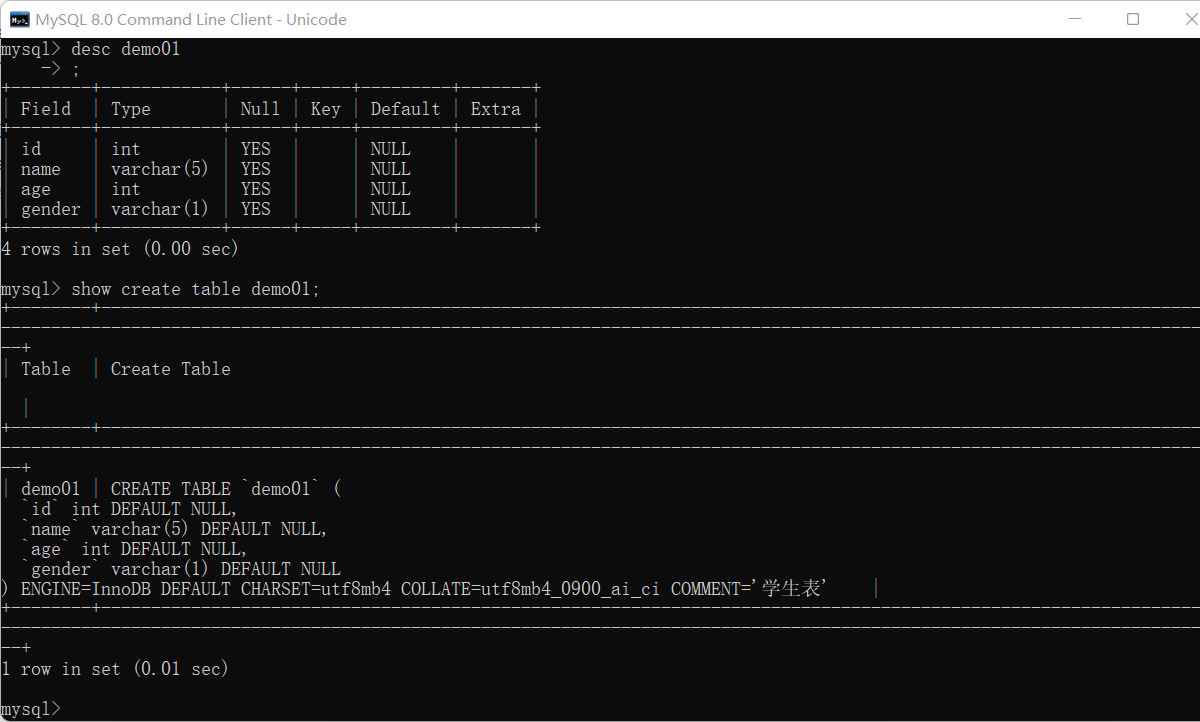Click the Key column header
This screenshot has width=1200, height=722.
(x=324, y=108)
